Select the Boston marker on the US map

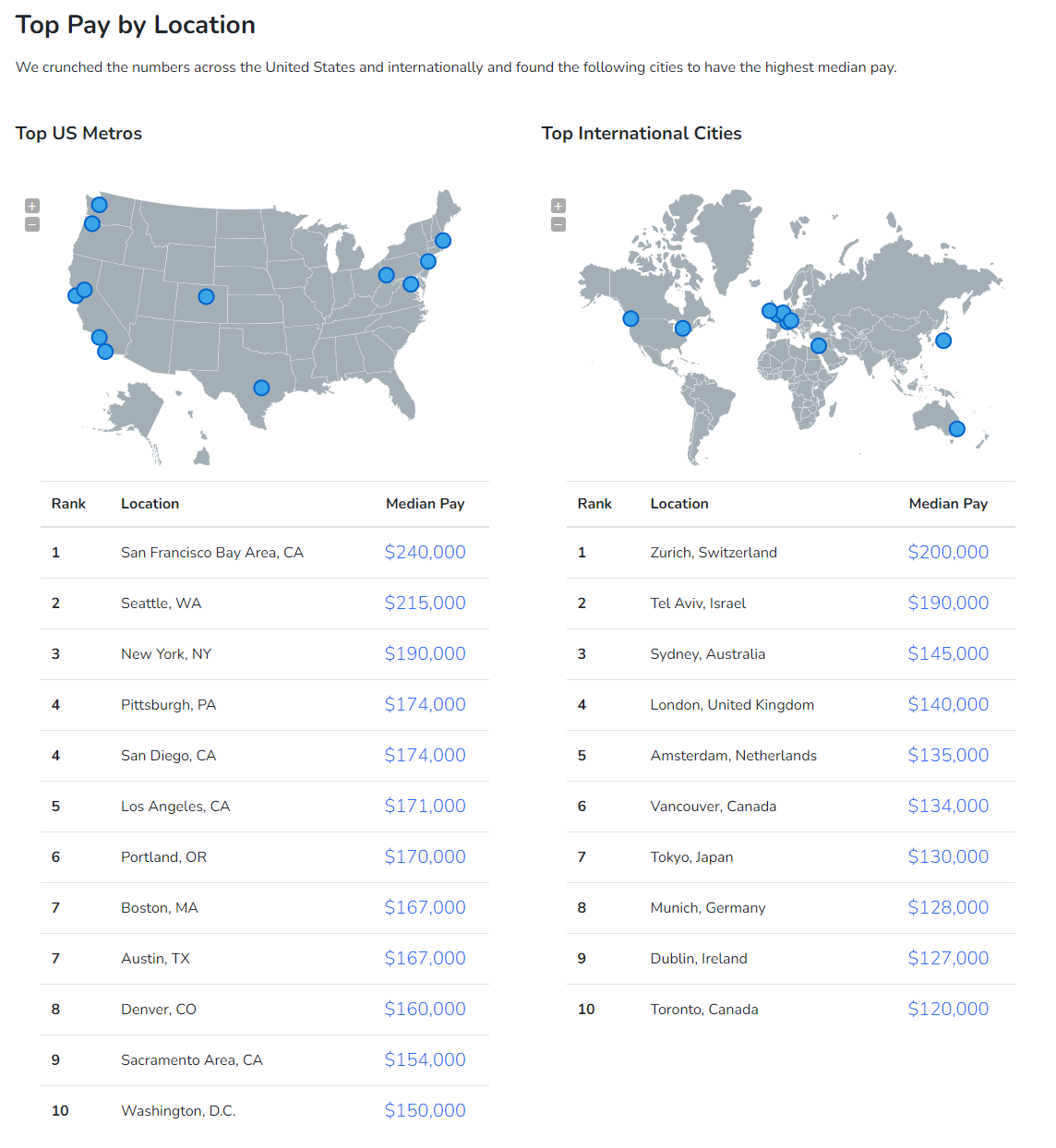pyautogui.click(x=443, y=241)
